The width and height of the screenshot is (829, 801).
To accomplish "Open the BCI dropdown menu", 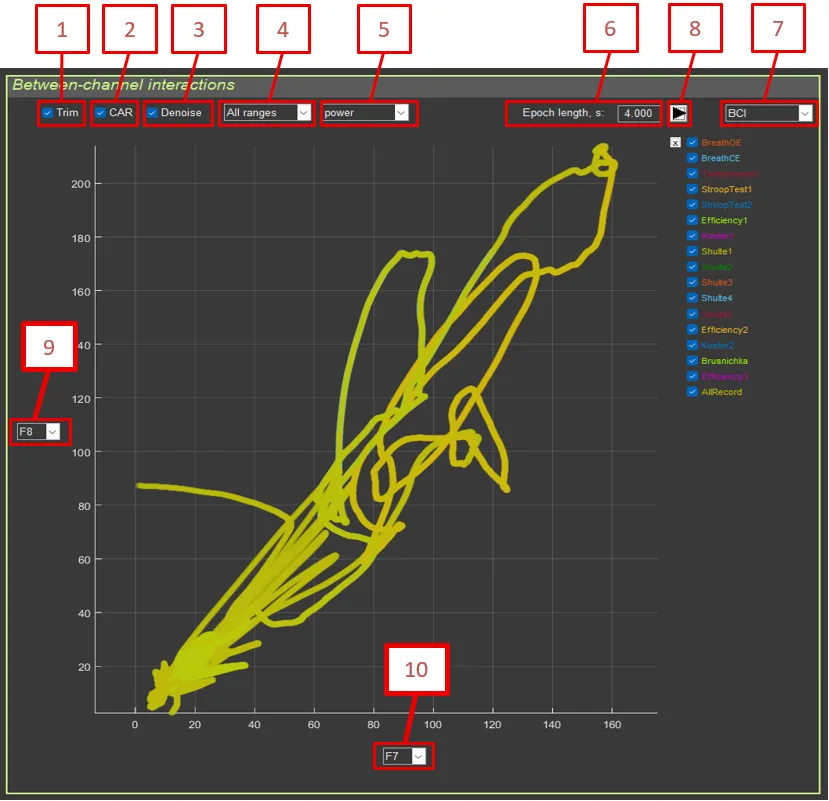I will (768, 113).
